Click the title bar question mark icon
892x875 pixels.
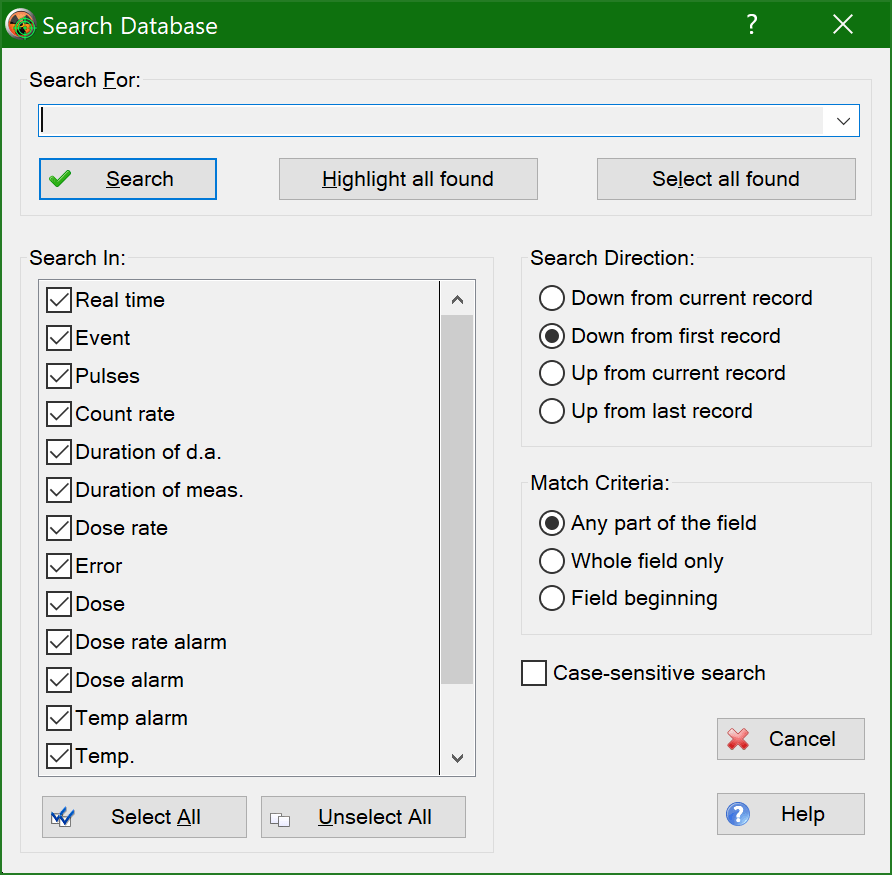(751, 24)
